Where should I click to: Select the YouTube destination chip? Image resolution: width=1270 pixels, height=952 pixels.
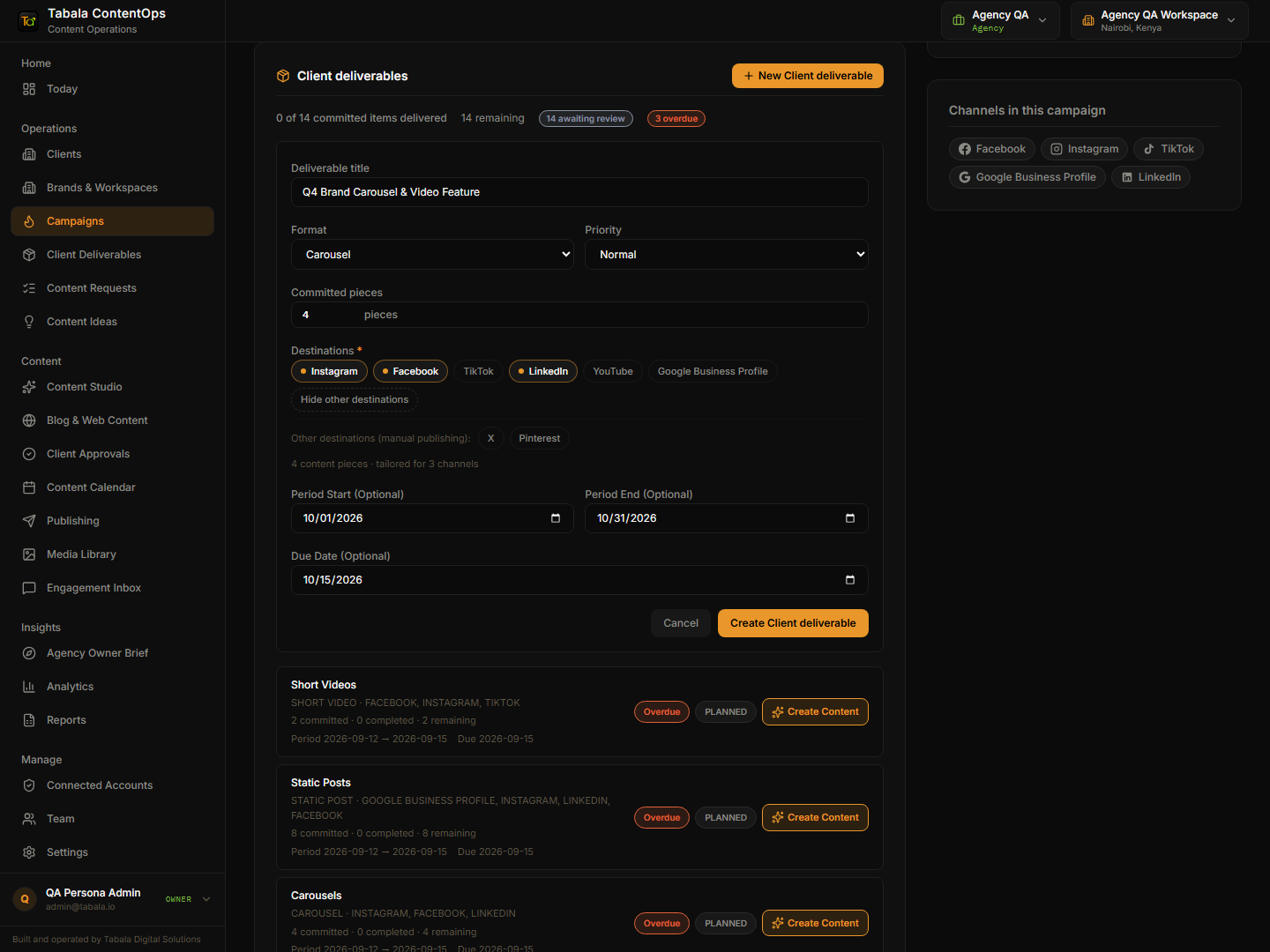pos(613,371)
